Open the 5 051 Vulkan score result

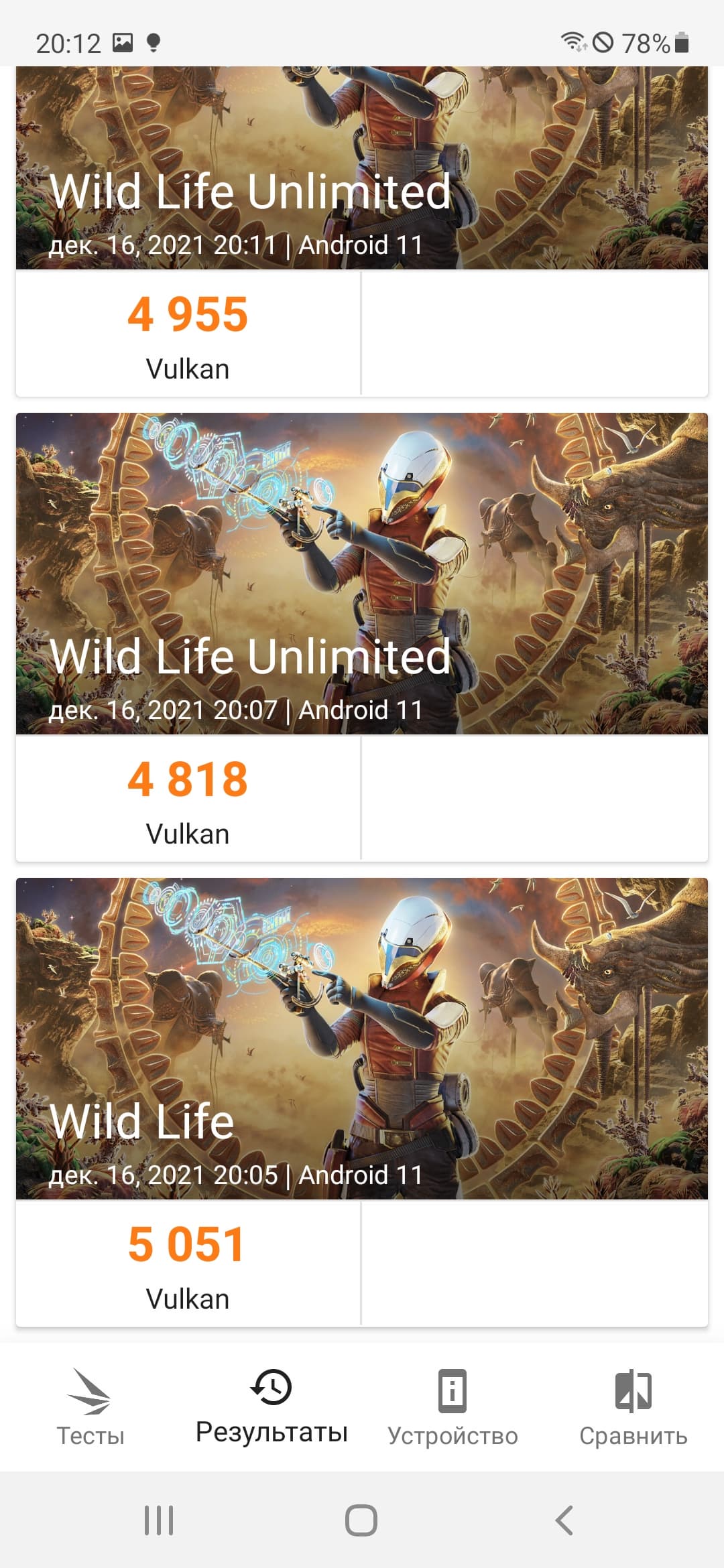(x=188, y=1263)
